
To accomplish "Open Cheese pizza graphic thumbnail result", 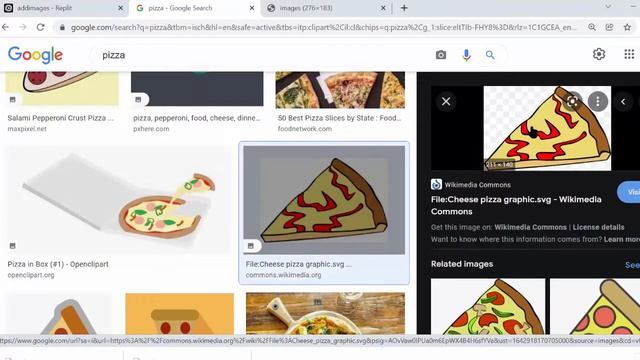I will point(324,200).
